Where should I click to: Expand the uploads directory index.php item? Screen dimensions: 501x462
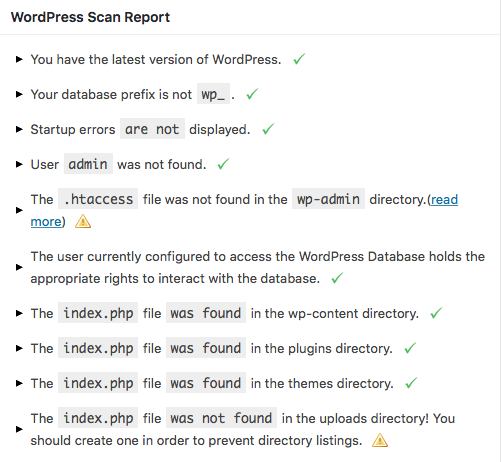point(19,429)
